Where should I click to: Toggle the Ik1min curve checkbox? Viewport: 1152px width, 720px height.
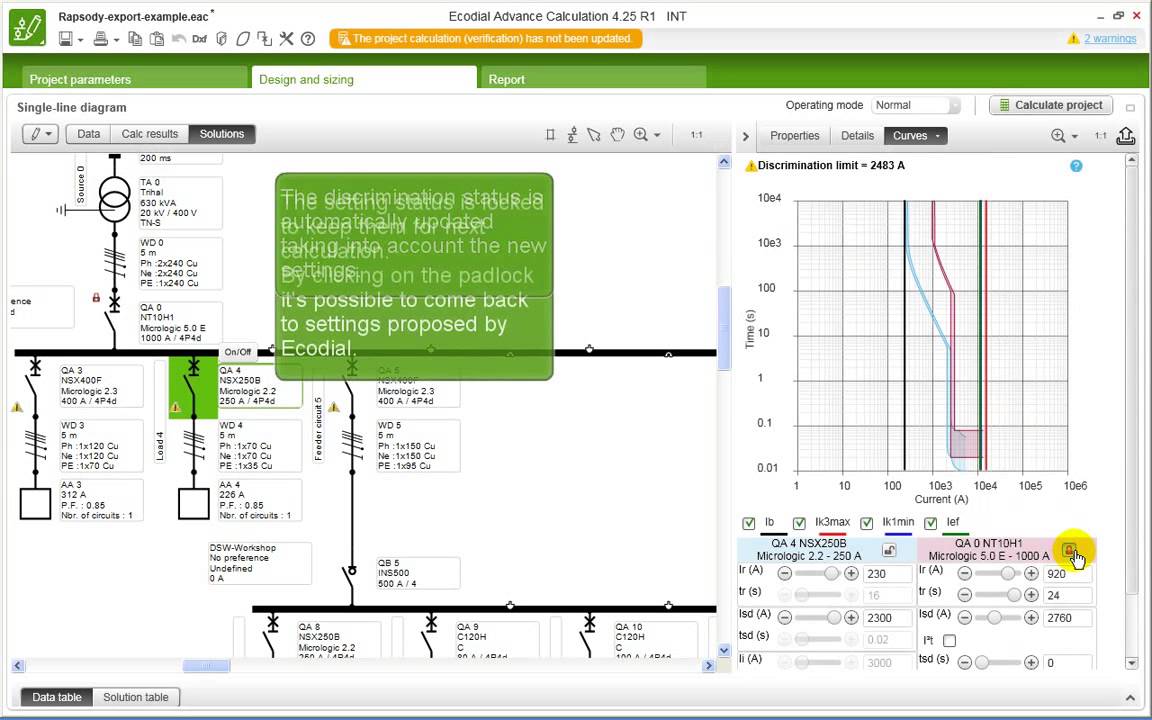(x=867, y=523)
